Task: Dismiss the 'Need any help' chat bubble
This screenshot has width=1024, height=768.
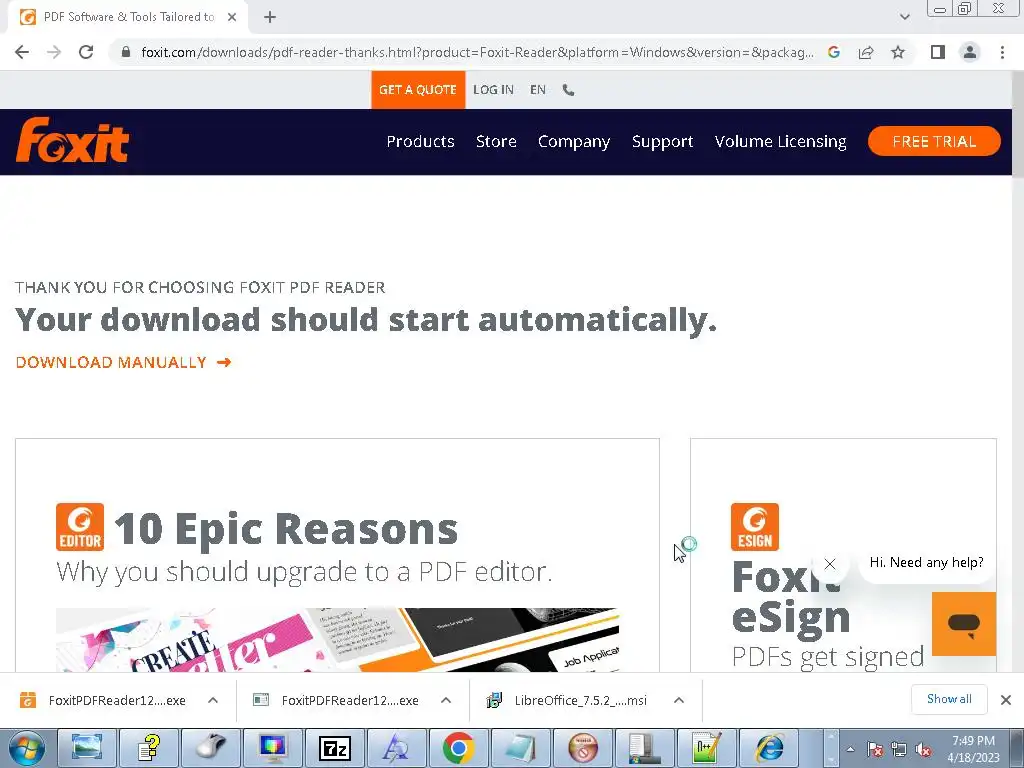Action: [x=829, y=564]
